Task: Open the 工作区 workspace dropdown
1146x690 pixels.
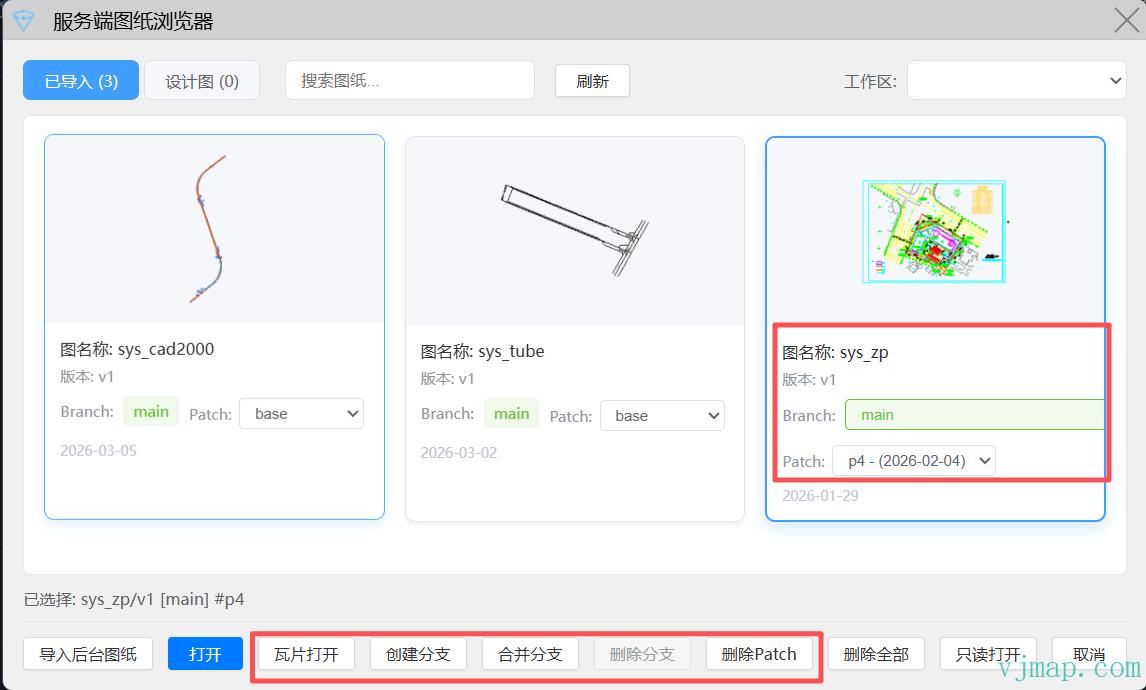Action: pyautogui.click(x=1016, y=81)
